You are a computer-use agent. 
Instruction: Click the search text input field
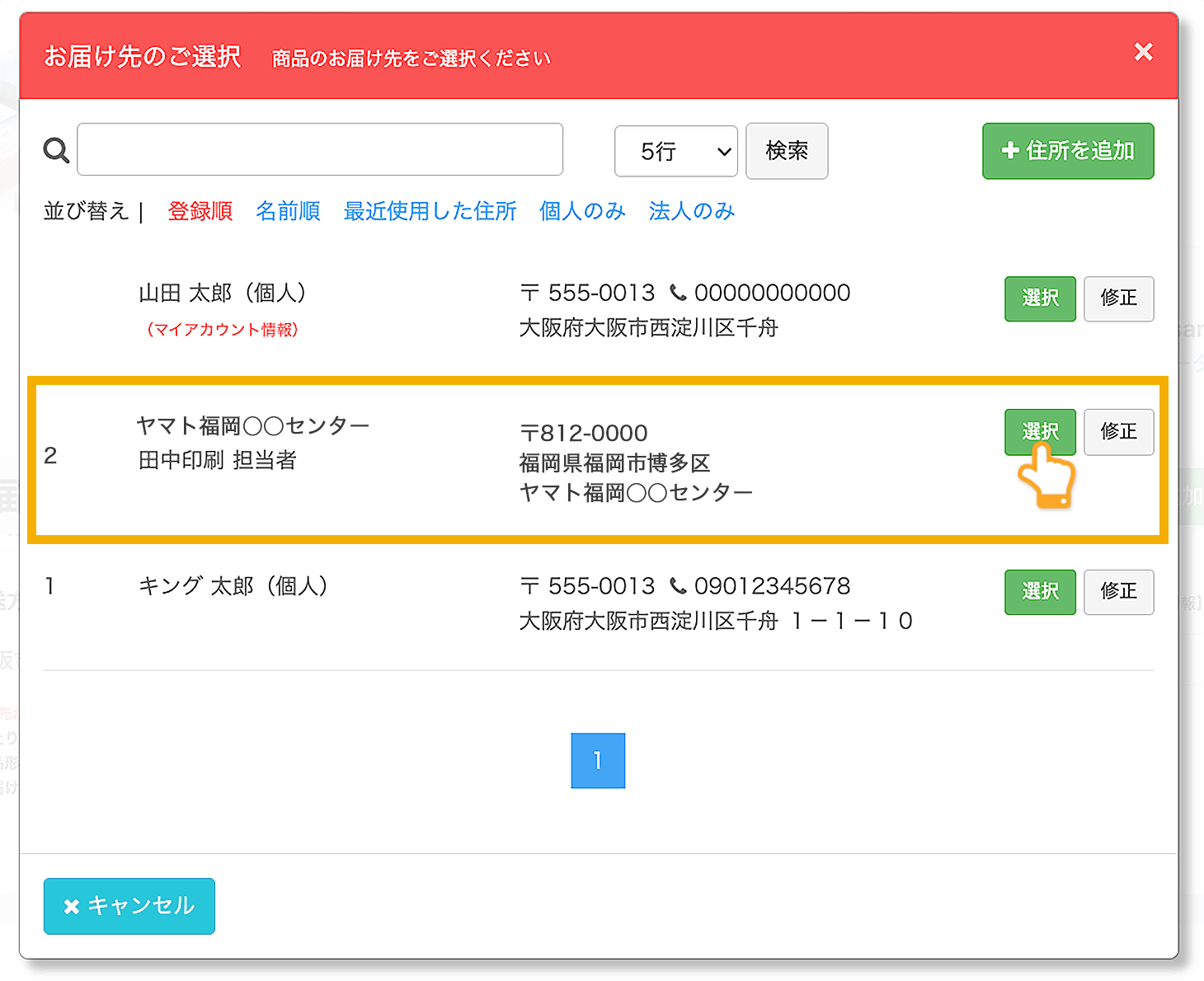point(320,150)
